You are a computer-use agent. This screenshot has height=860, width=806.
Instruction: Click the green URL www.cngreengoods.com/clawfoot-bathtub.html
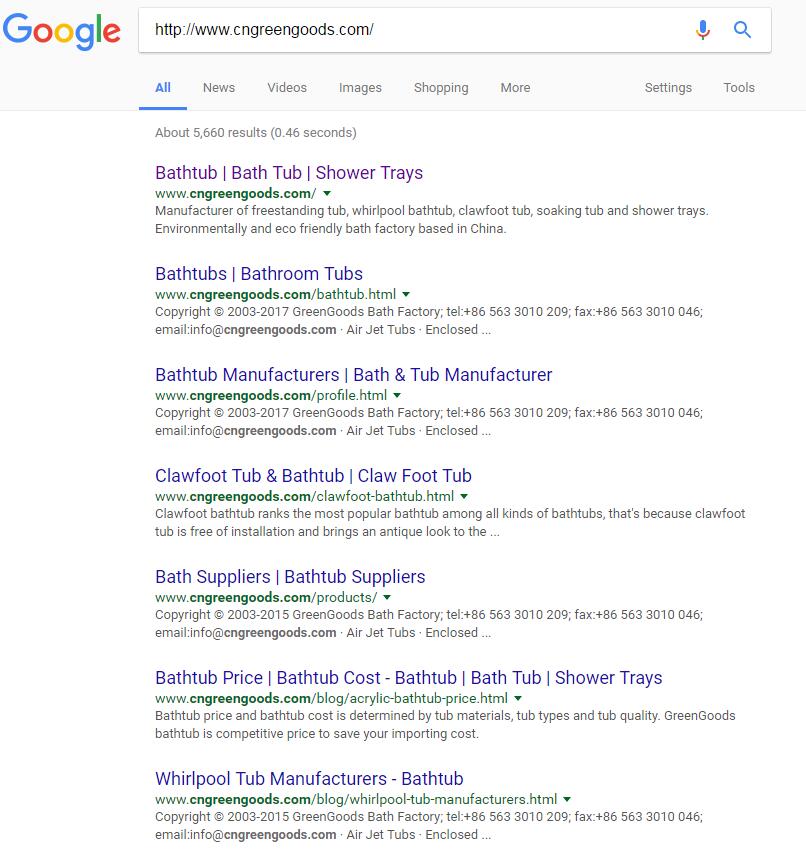click(x=304, y=496)
